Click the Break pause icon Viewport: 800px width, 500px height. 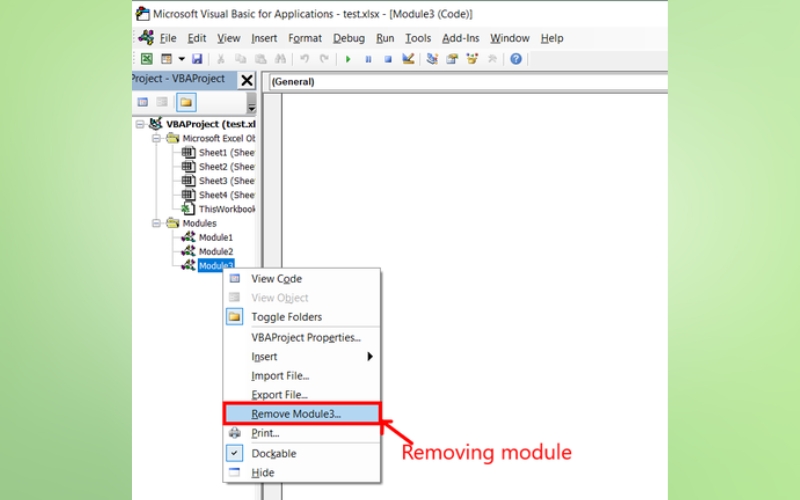[x=368, y=59]
